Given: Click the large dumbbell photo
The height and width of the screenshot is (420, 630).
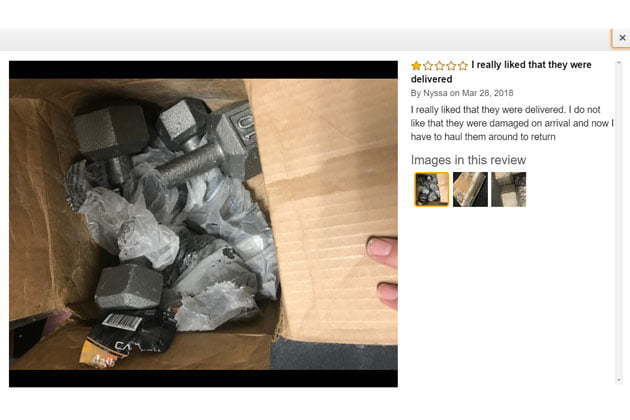Looking at the screenshot, I should pos(203,224).
